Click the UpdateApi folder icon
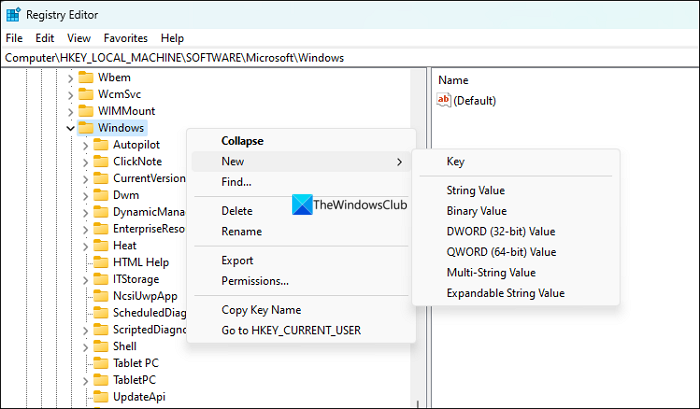 point(101,397)
